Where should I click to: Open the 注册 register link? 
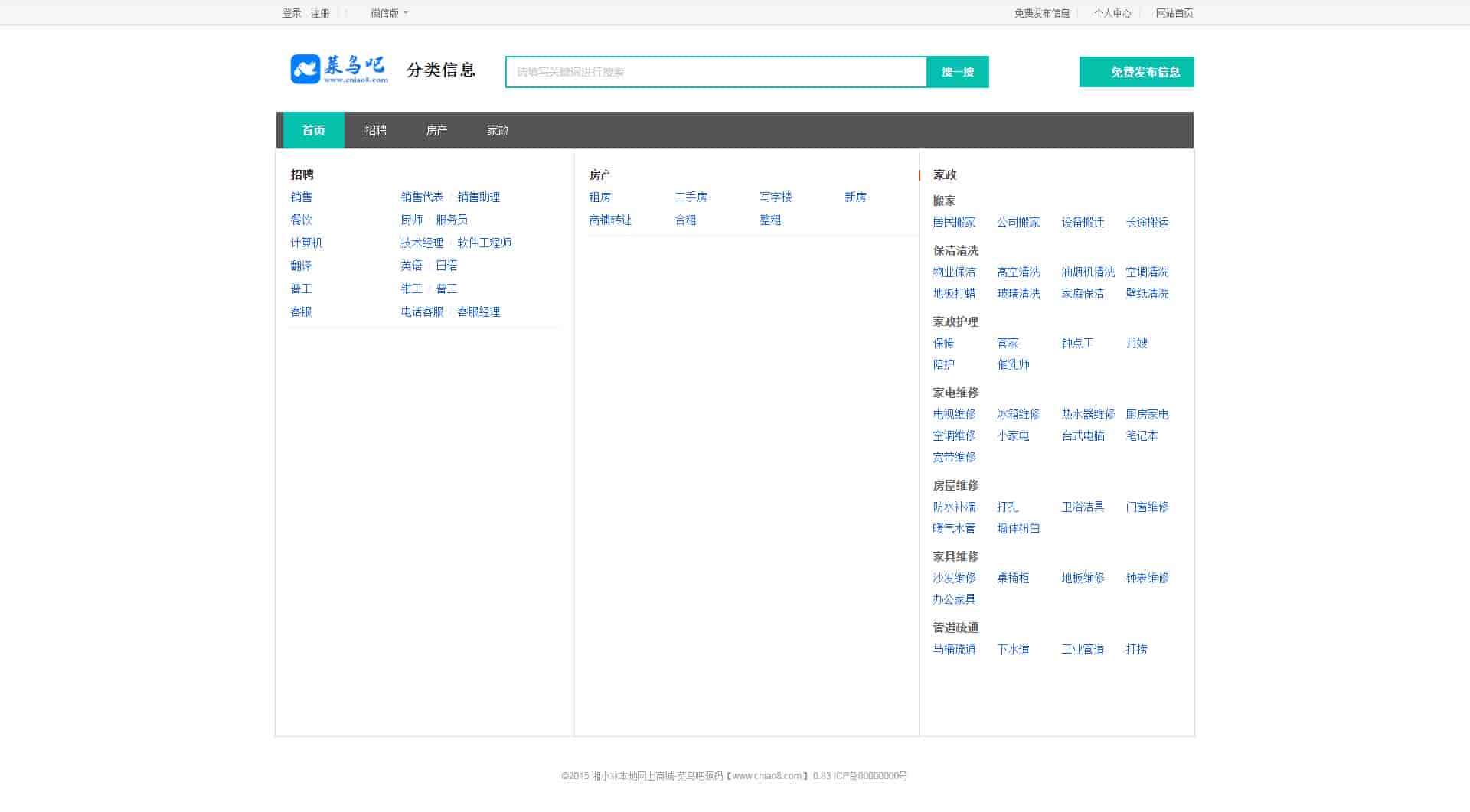(320, 13)
